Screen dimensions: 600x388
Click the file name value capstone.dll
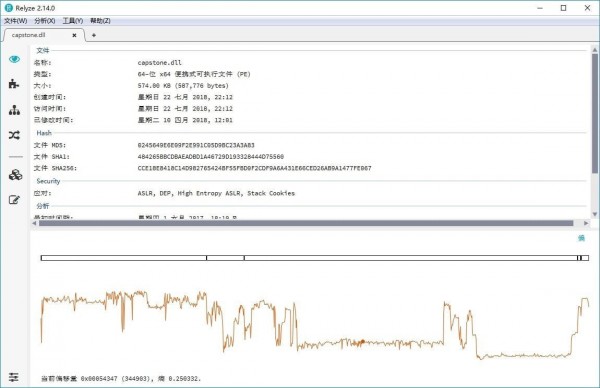(160, 63)
